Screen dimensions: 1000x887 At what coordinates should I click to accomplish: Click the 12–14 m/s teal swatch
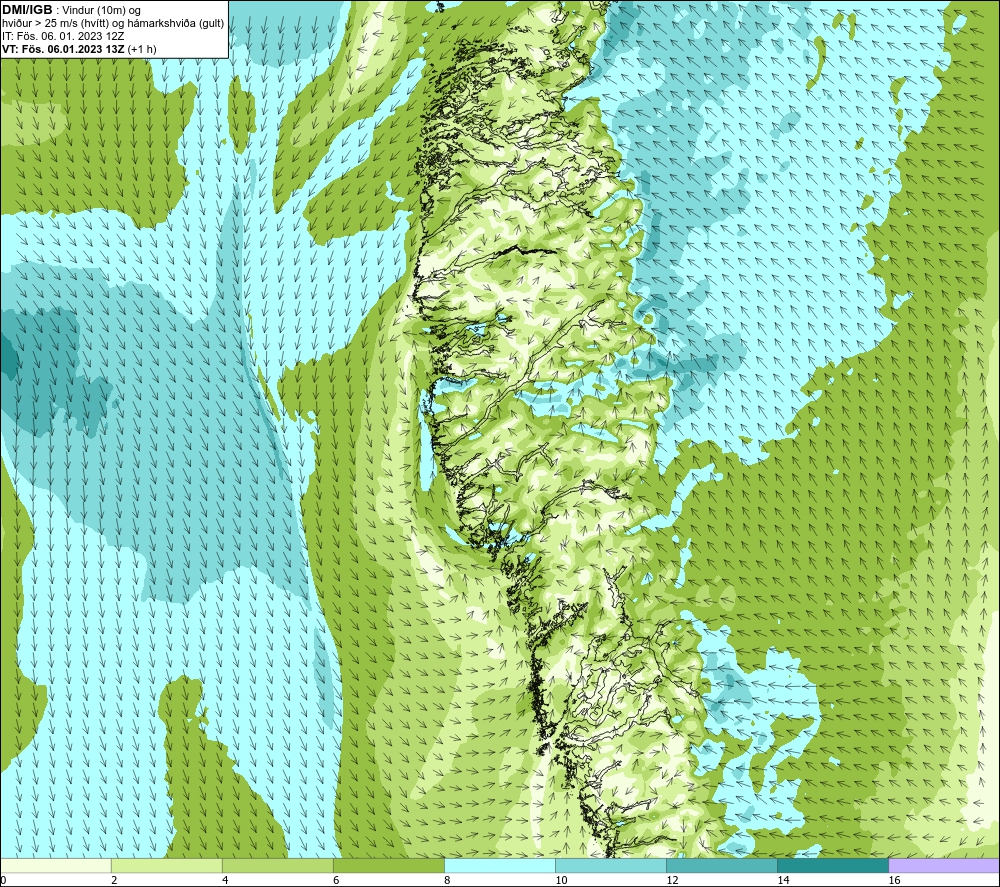(721, 865)
